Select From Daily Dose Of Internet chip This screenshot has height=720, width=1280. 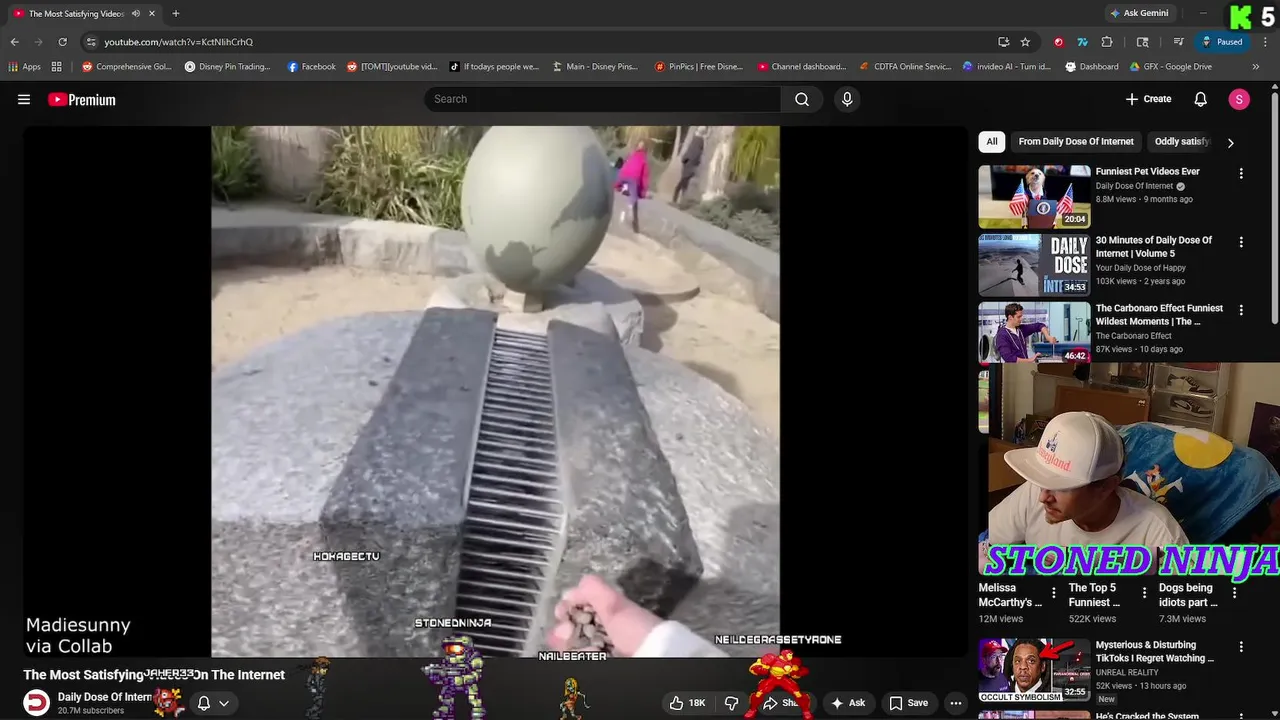coord(1076,142)
